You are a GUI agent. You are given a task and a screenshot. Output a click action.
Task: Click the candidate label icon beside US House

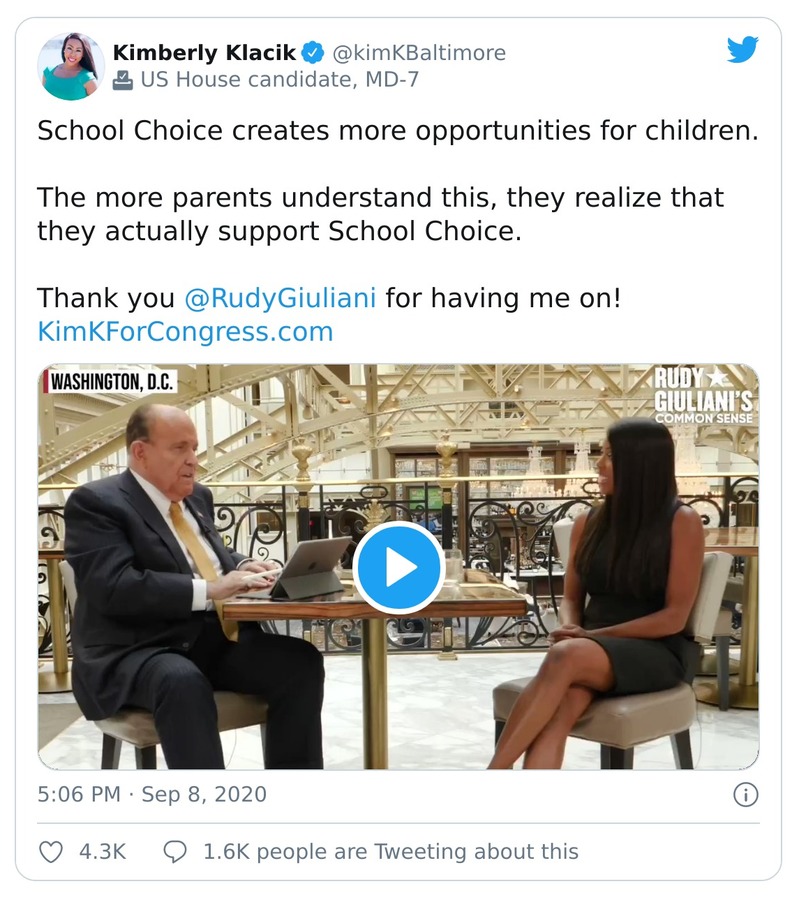(x=122, y=80)
